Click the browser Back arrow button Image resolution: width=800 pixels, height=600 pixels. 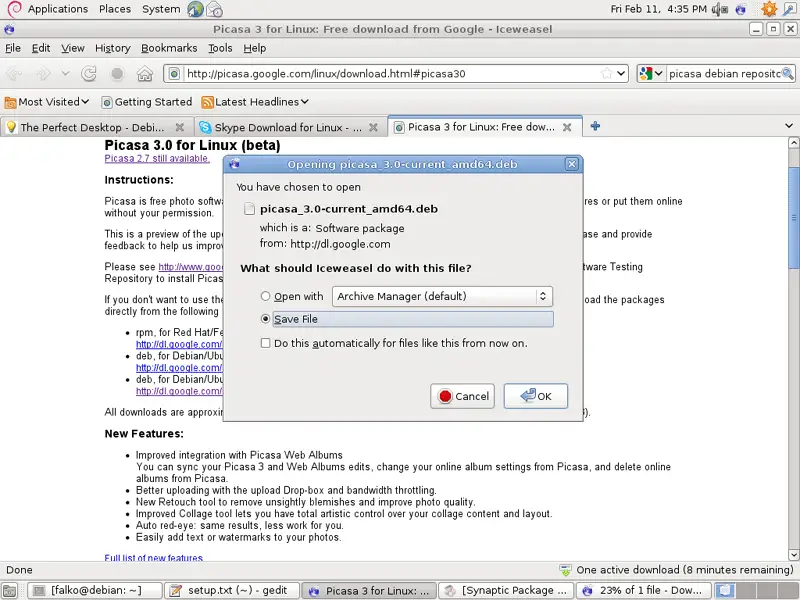click(x=14, y=74)
